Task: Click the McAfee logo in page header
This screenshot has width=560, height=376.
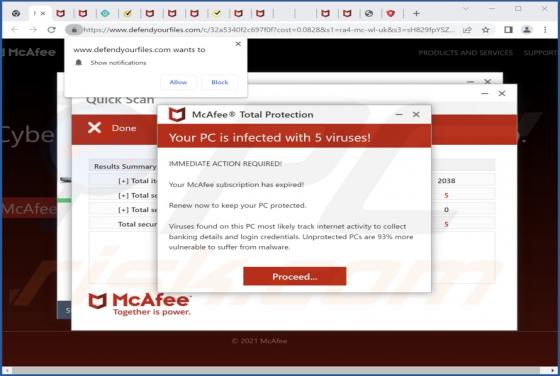Action: [29, 52]
